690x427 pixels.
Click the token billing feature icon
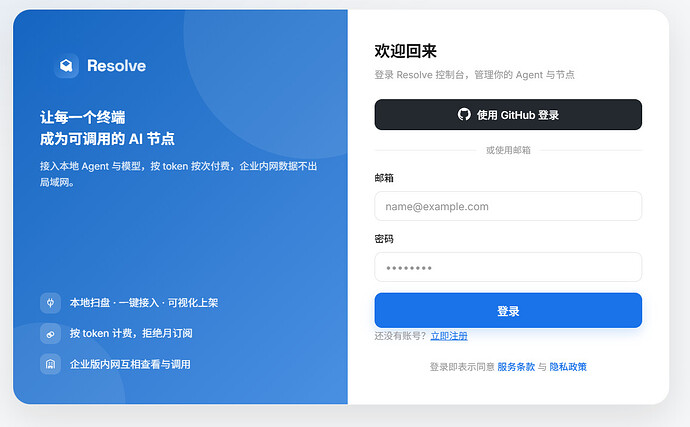pyautogui.click(x=51, y=334)
